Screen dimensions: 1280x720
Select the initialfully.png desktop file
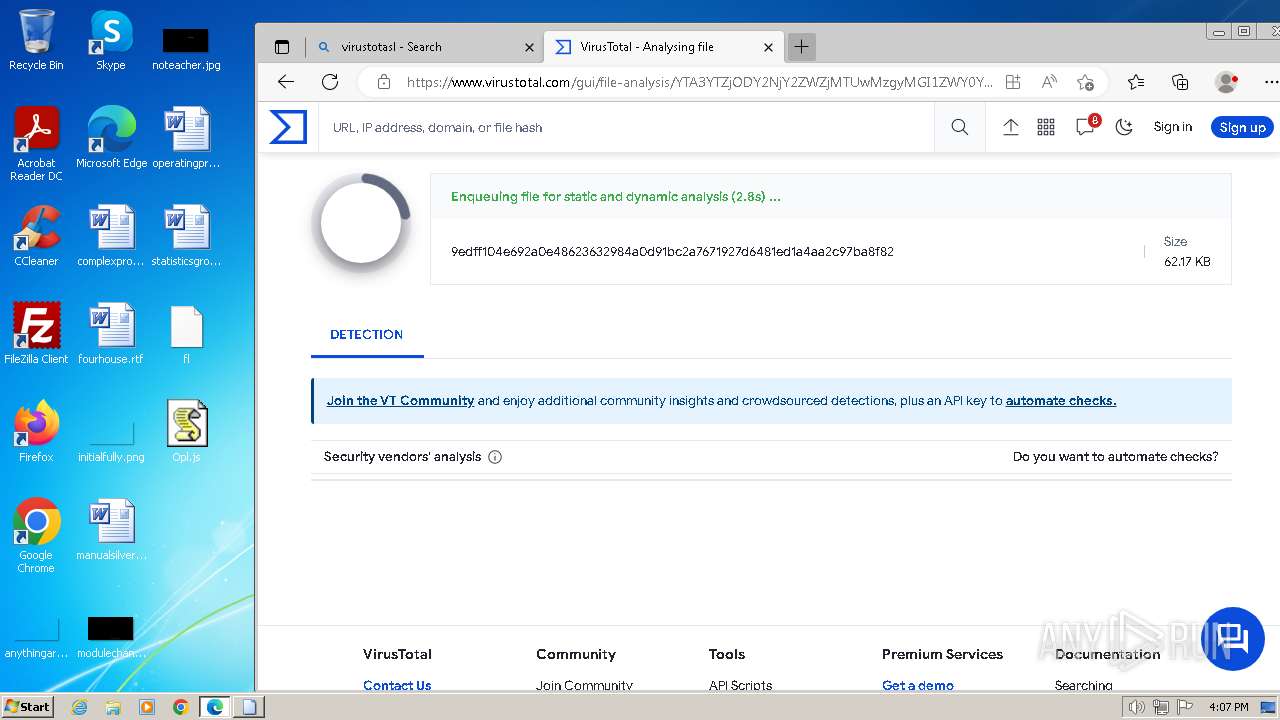(111, 442)
